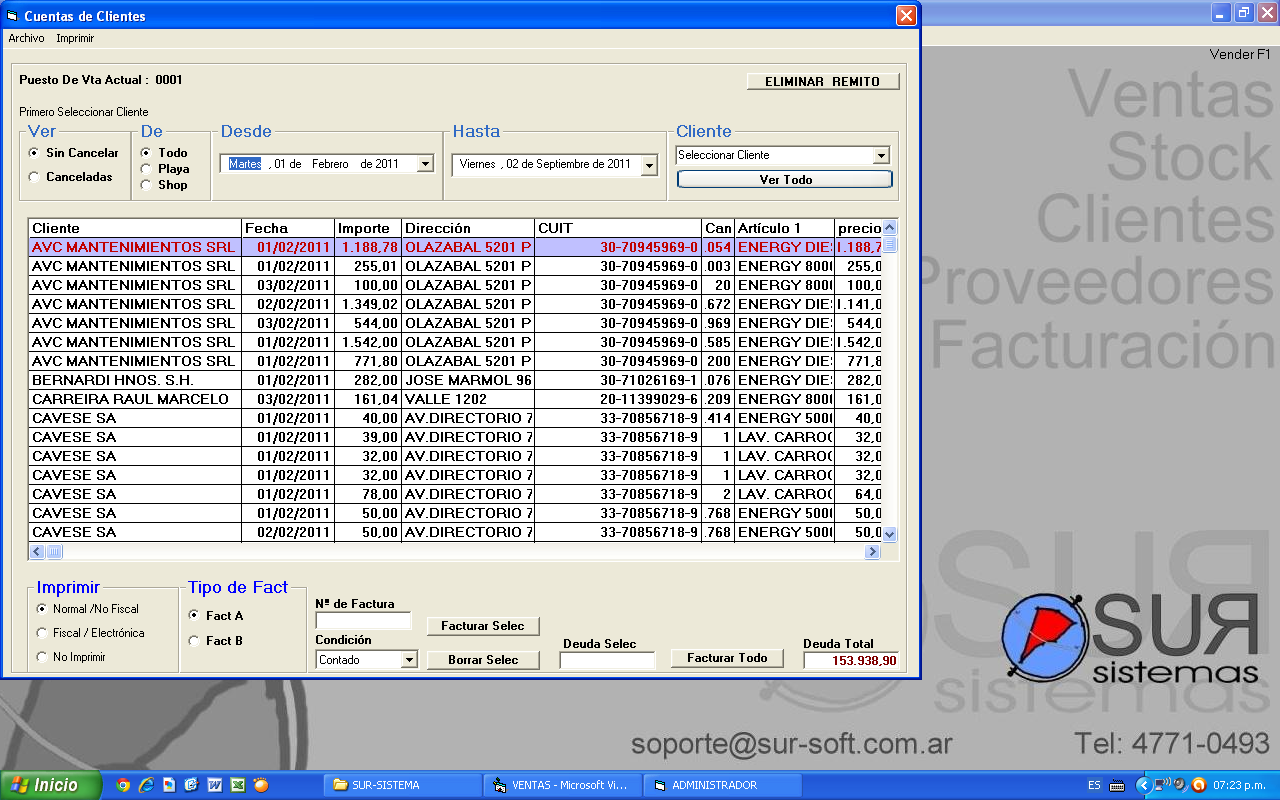Image resolution: width=1280 pixels, height=800 pixels.
Task: Click the CUIT column header
Action: tap(618, 229)
